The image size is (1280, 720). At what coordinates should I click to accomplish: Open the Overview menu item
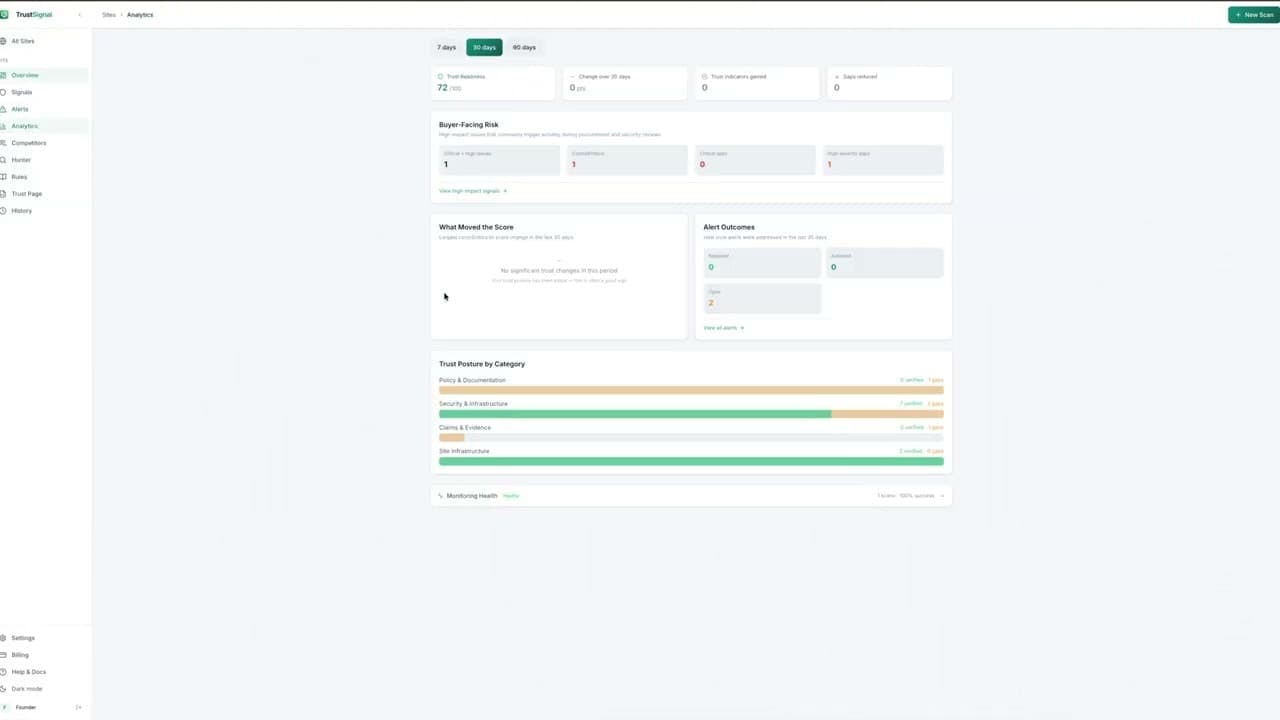(x=25, y=75)
